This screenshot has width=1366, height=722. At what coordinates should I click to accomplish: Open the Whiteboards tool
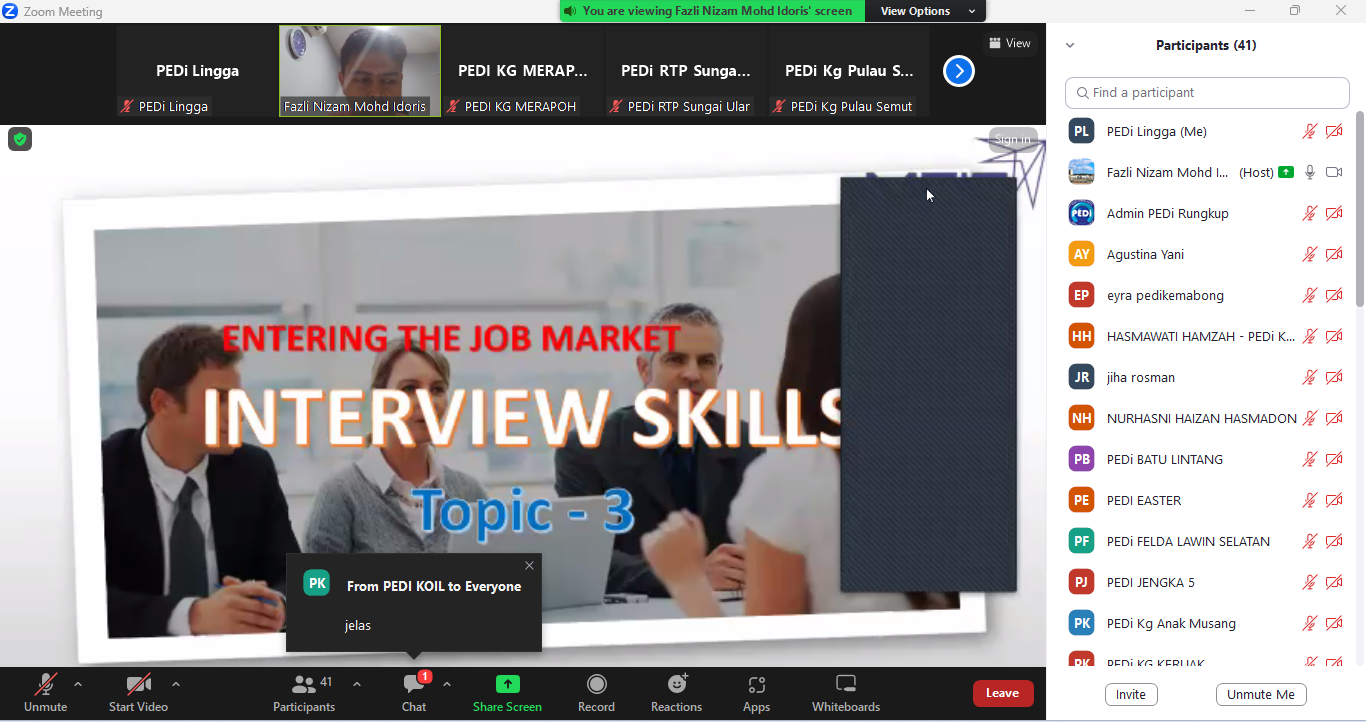(845, 692)
